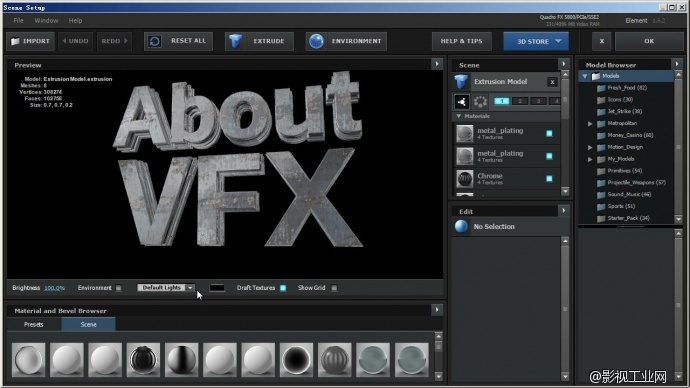Click the Reset All refresh icon

pyautogui.click(x=154, y=41)
